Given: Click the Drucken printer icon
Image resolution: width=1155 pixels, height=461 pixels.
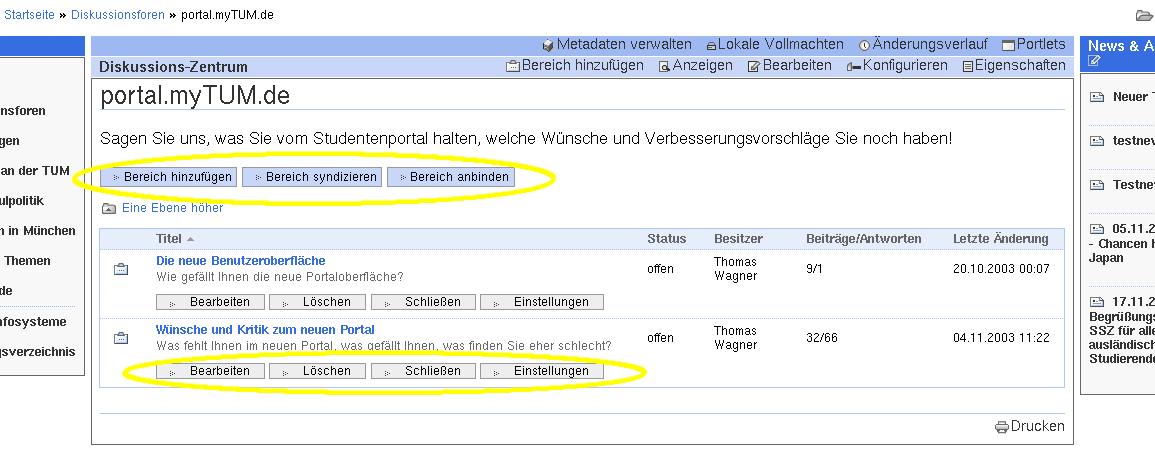Looking at the screenshot, I should (1002, 427).
